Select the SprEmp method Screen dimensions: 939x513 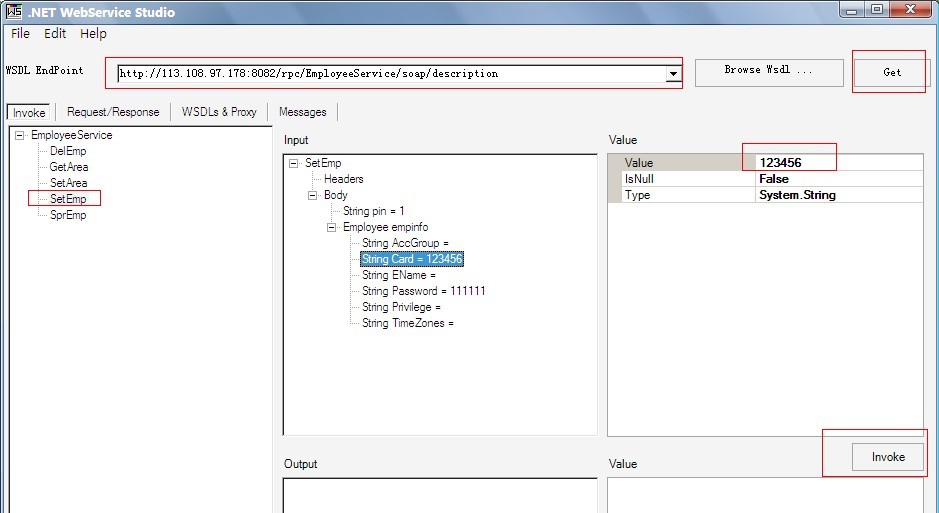point(68,215)
